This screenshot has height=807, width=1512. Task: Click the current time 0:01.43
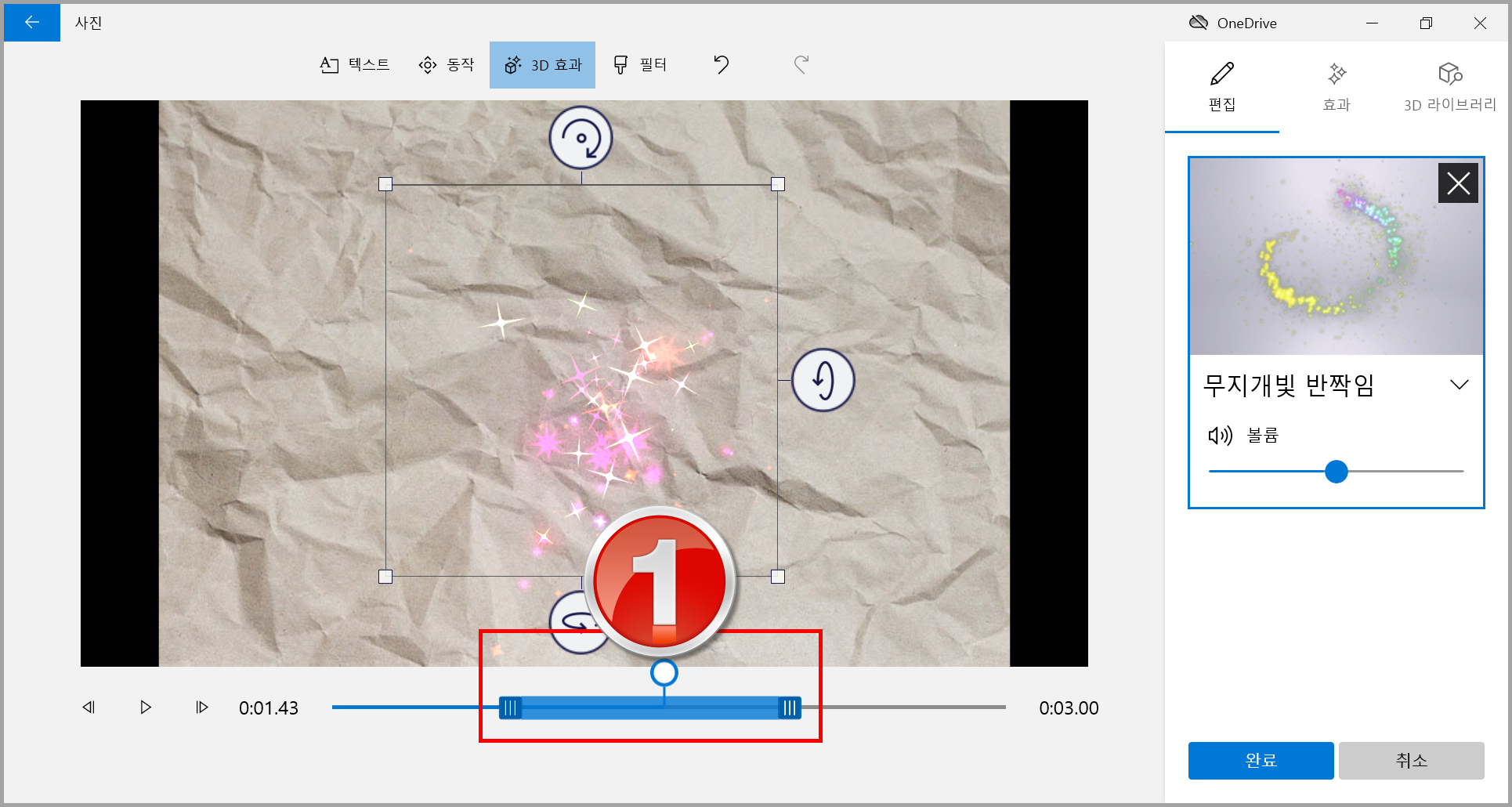(269, 708)
